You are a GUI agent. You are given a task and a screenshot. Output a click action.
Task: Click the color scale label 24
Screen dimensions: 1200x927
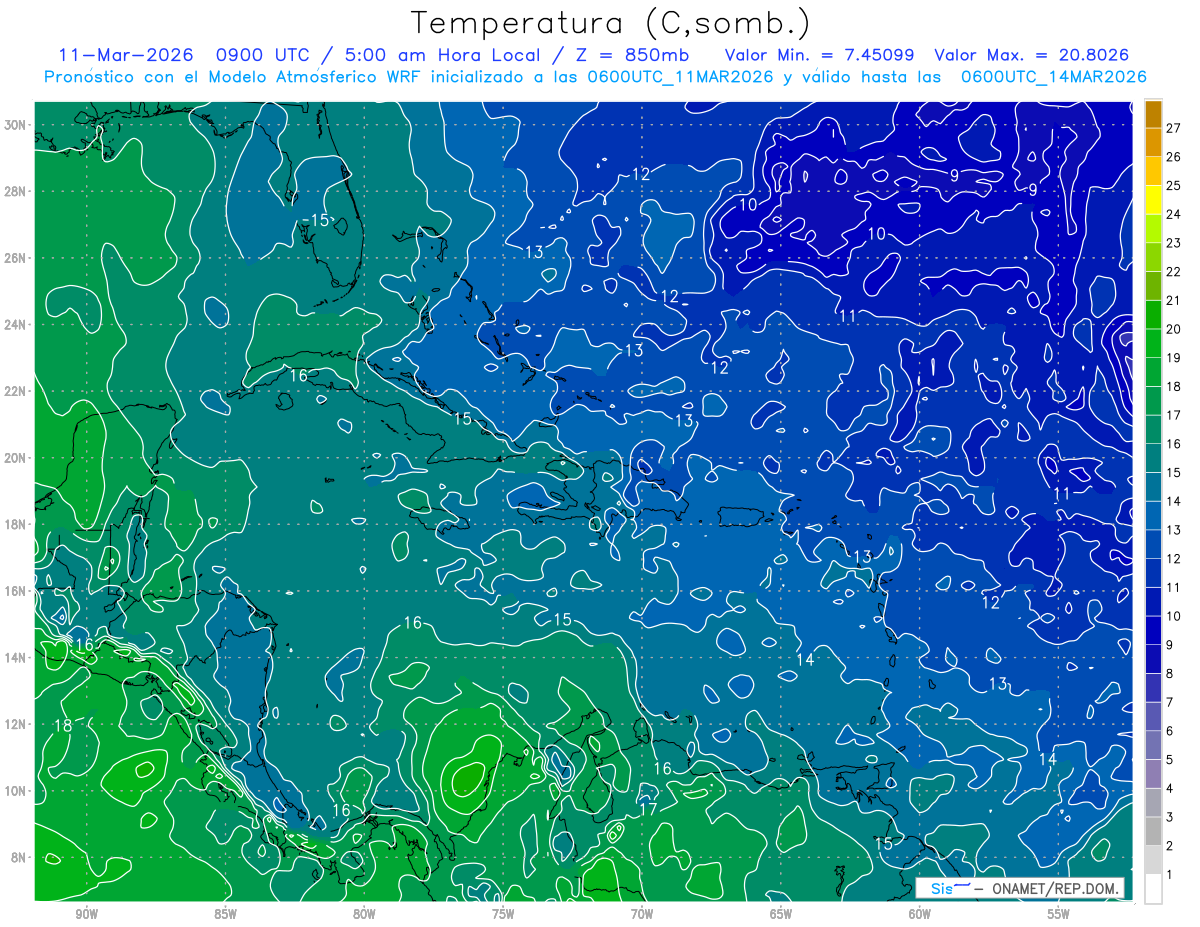pyautogui.click(x=1175, y=214)
